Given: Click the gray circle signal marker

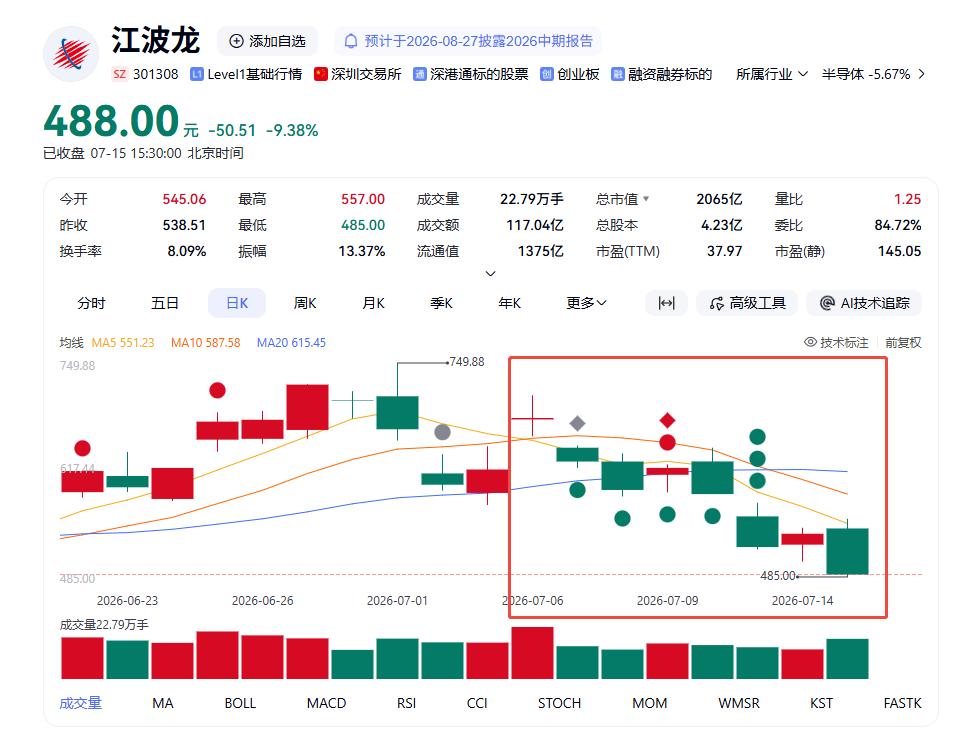Looking at the screenshot, I should (442, 433).
